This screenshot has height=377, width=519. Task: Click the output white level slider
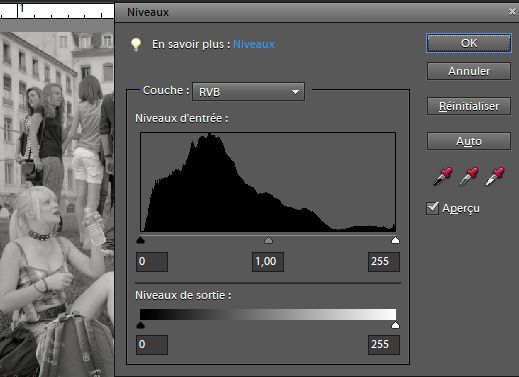395,325
